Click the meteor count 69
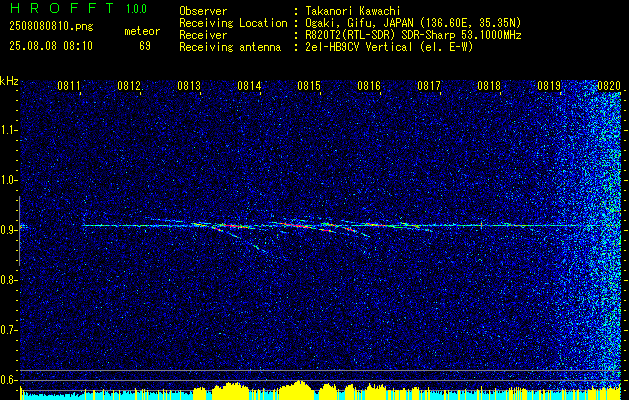The height and width of the screenshot is (400, 629). 145,46
